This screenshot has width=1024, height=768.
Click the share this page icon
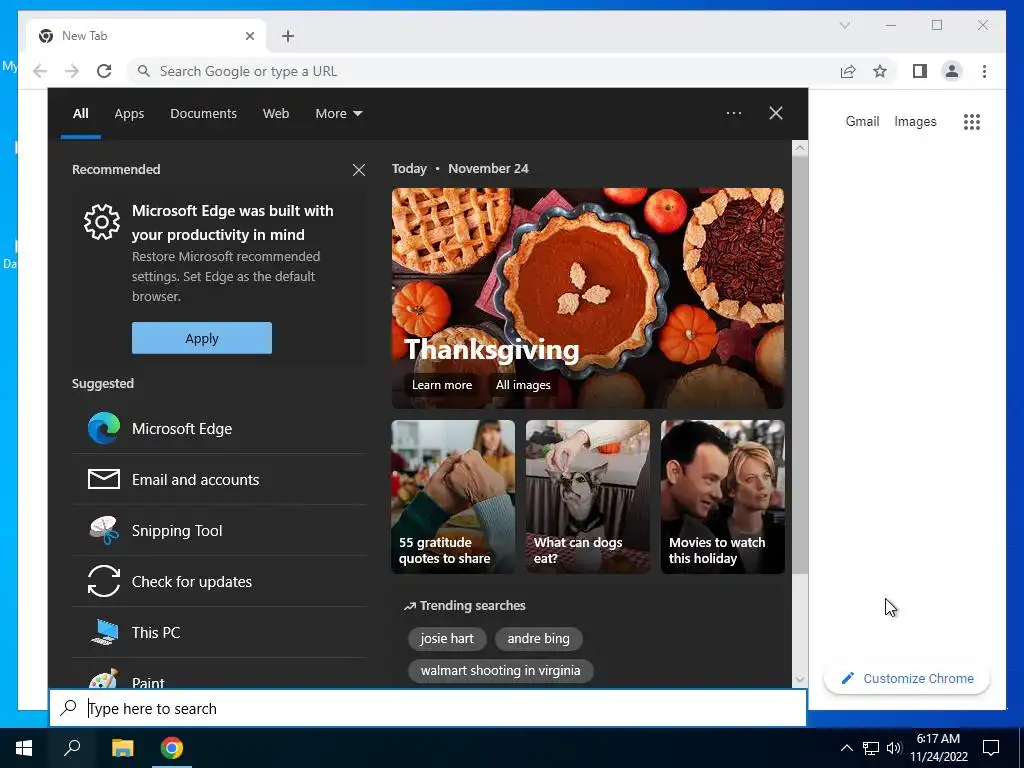pos(848,71)
